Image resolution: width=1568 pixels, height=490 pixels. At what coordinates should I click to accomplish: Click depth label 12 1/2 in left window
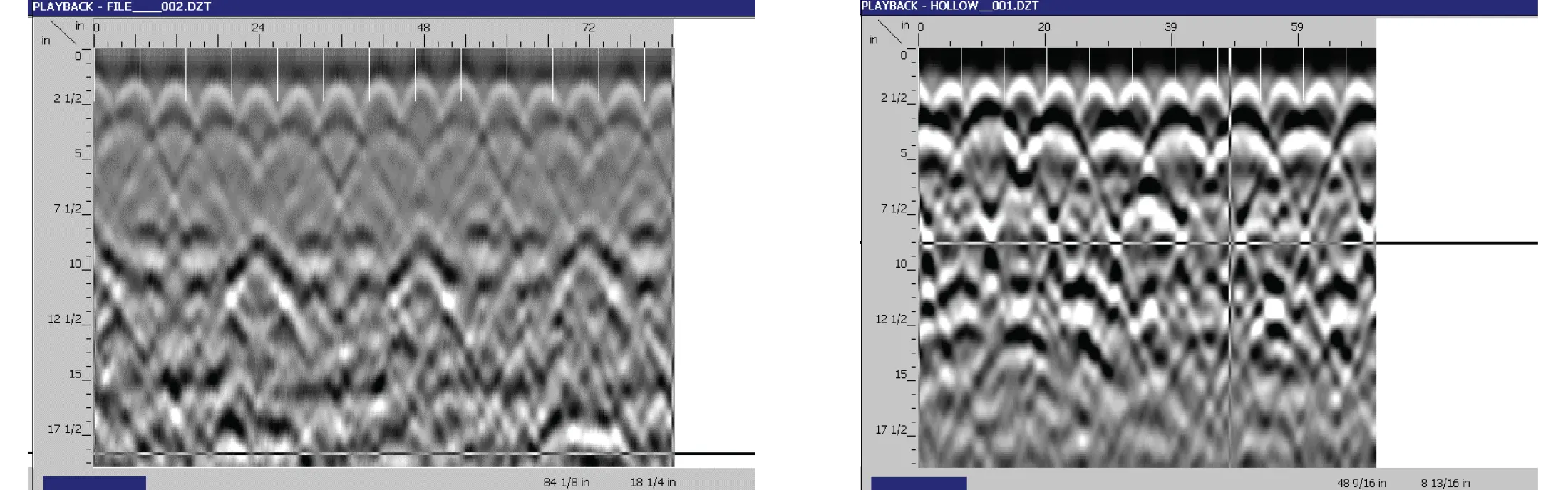click(x=65, y=319)
